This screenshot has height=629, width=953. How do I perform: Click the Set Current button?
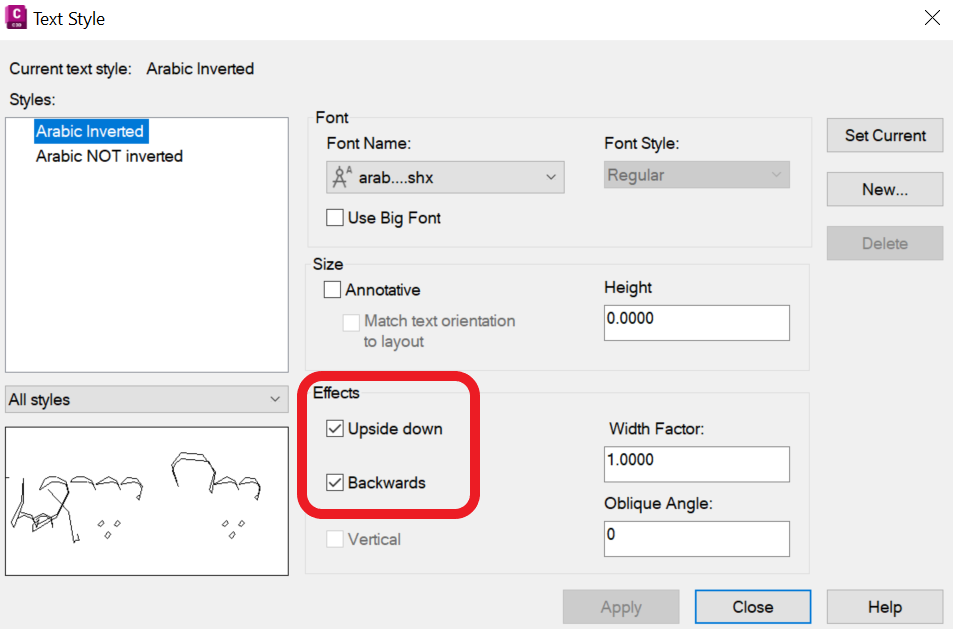[884, 135]
